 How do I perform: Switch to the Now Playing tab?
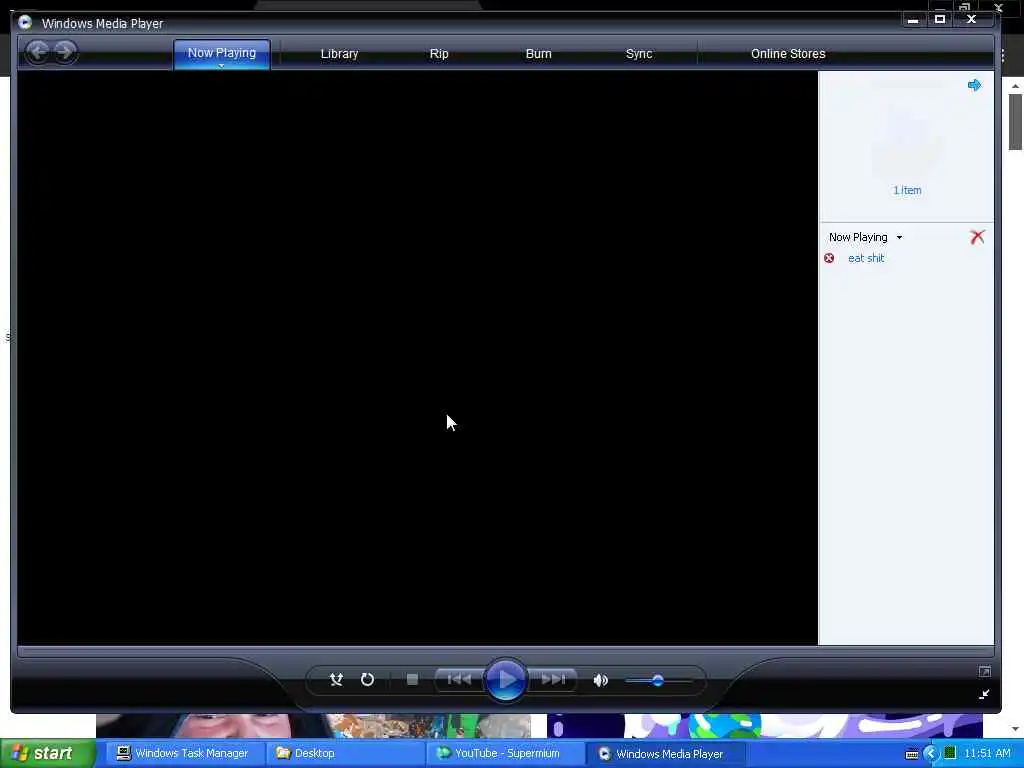[221, 53]
